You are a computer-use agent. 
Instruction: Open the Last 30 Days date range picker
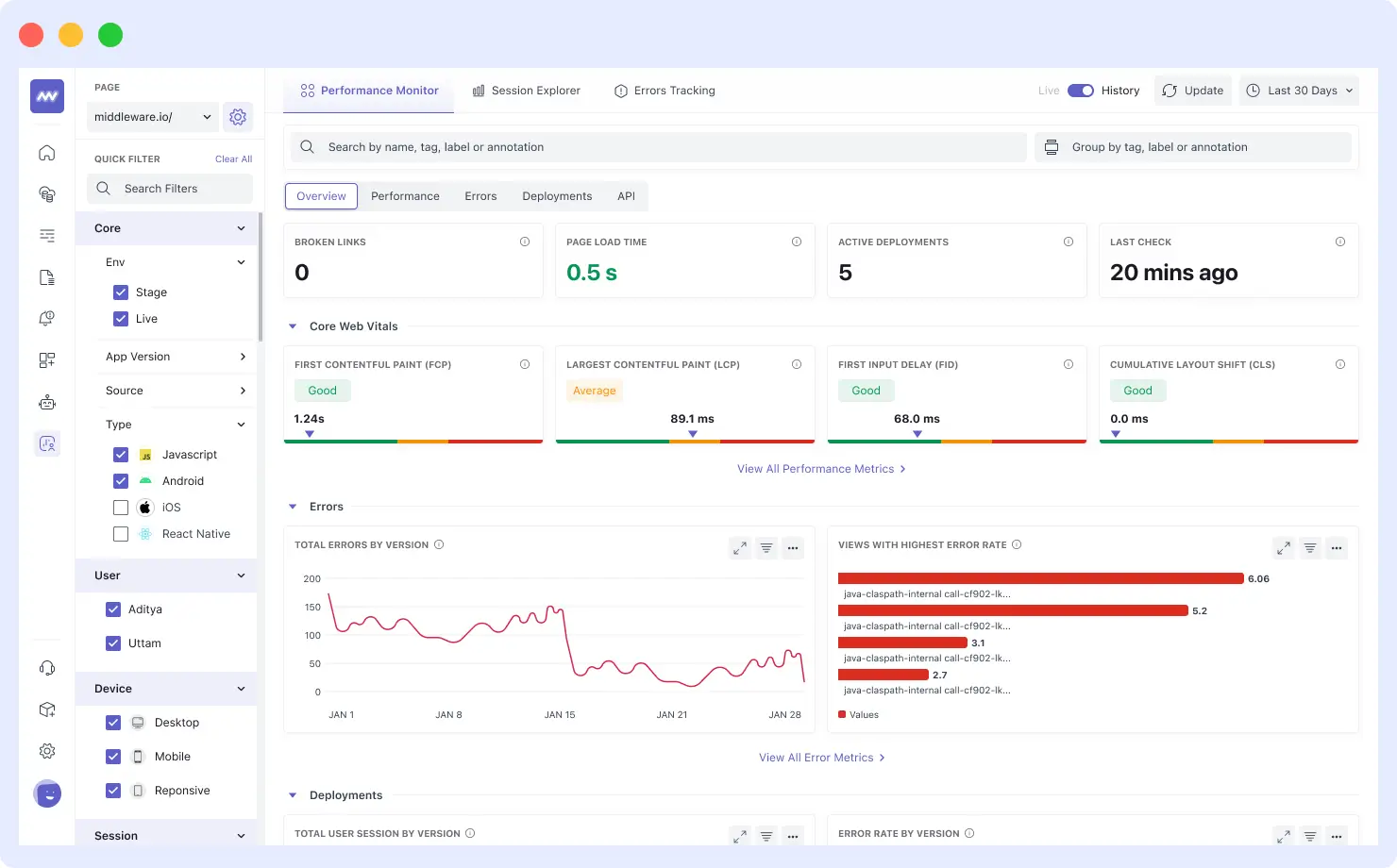click(1299, 90)
